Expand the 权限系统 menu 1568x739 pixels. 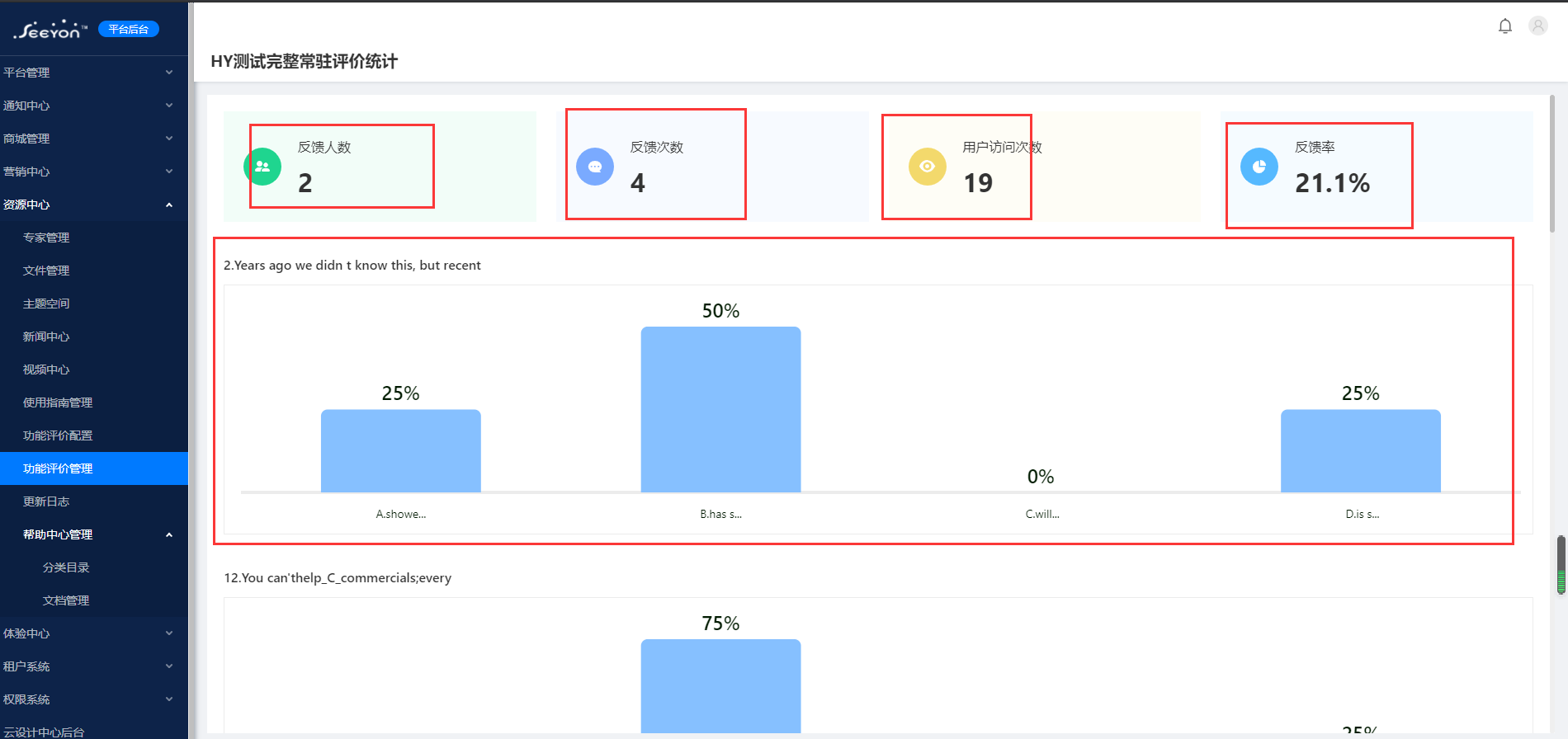94,699
